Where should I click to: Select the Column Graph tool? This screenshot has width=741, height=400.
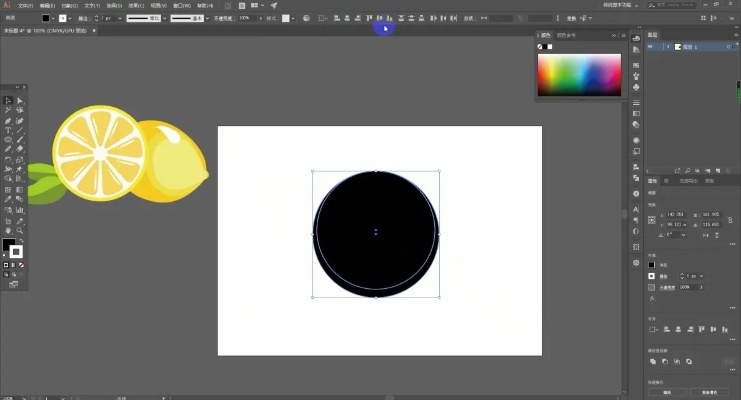click(20, 210)
